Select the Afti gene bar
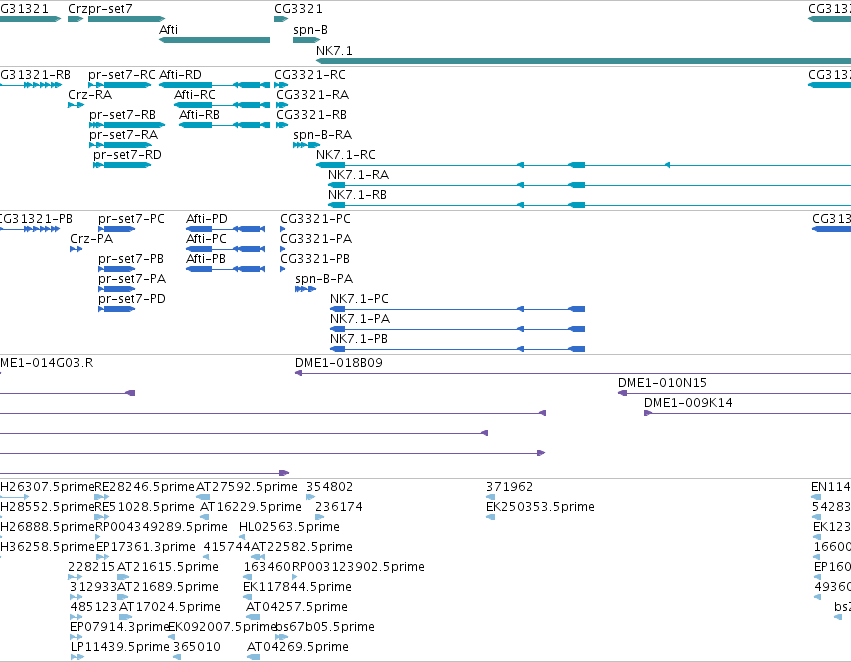This screenshot has width=851, height=662. point(214,40)
